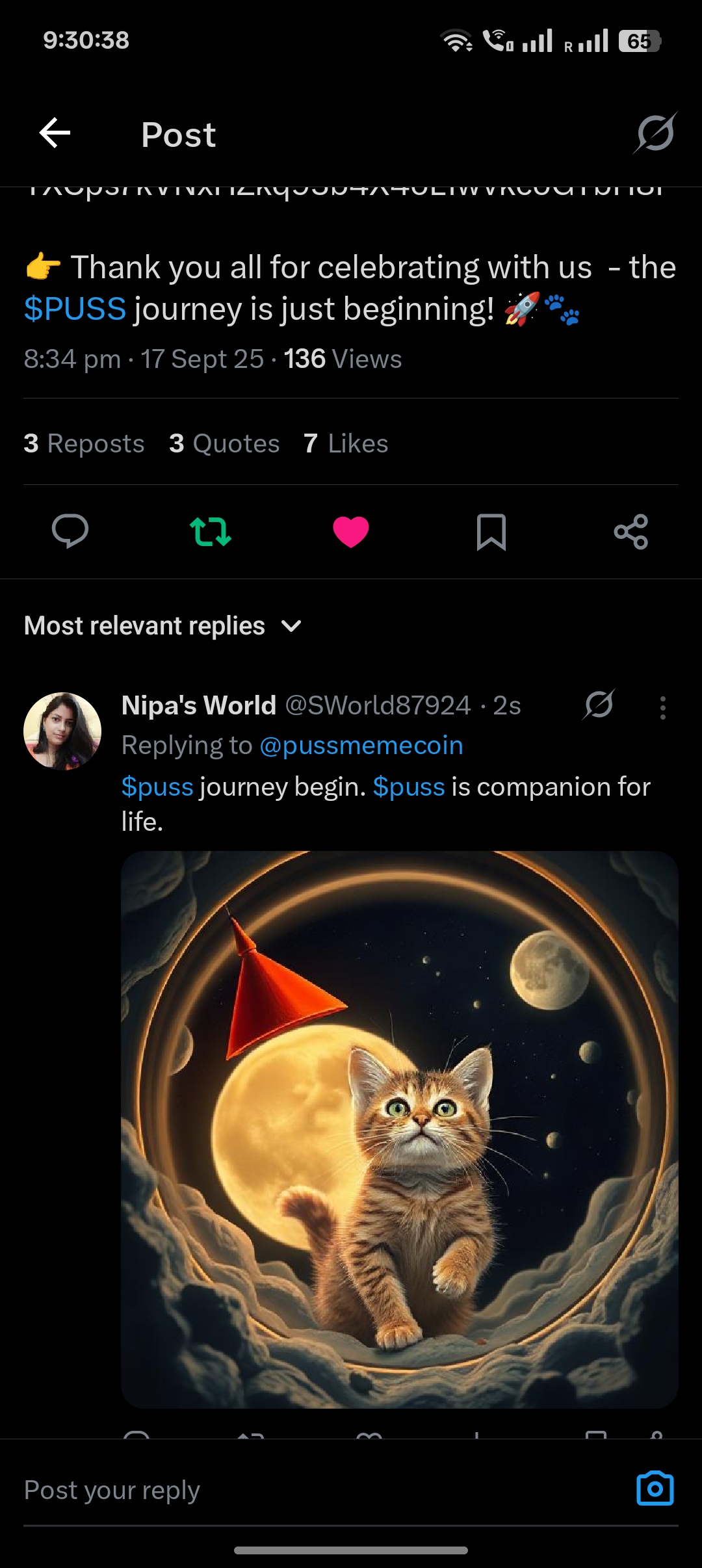The width and height of the screenshot is (702, 1568).
Task: Open Grok icon in the Post header
Action: 655,133
